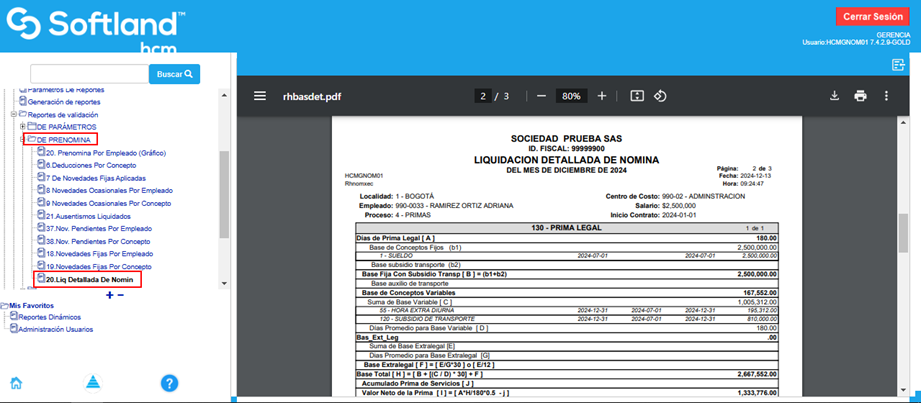This screenshot has width=921, height=403.
Task: Open Mis Favoritos folder
Action: [31, 305]
